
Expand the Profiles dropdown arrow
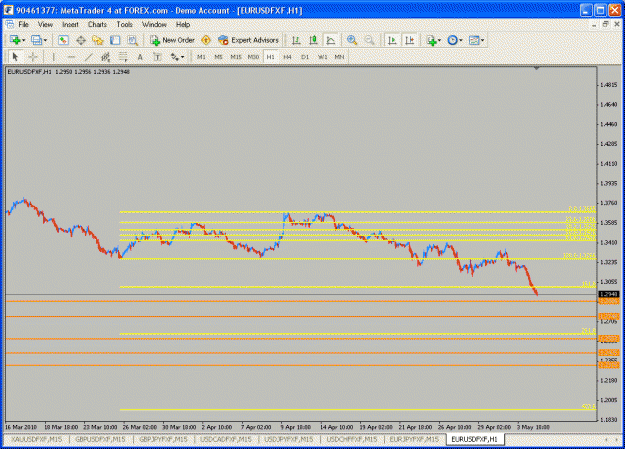pyautogui.click(x=45, y=40)
